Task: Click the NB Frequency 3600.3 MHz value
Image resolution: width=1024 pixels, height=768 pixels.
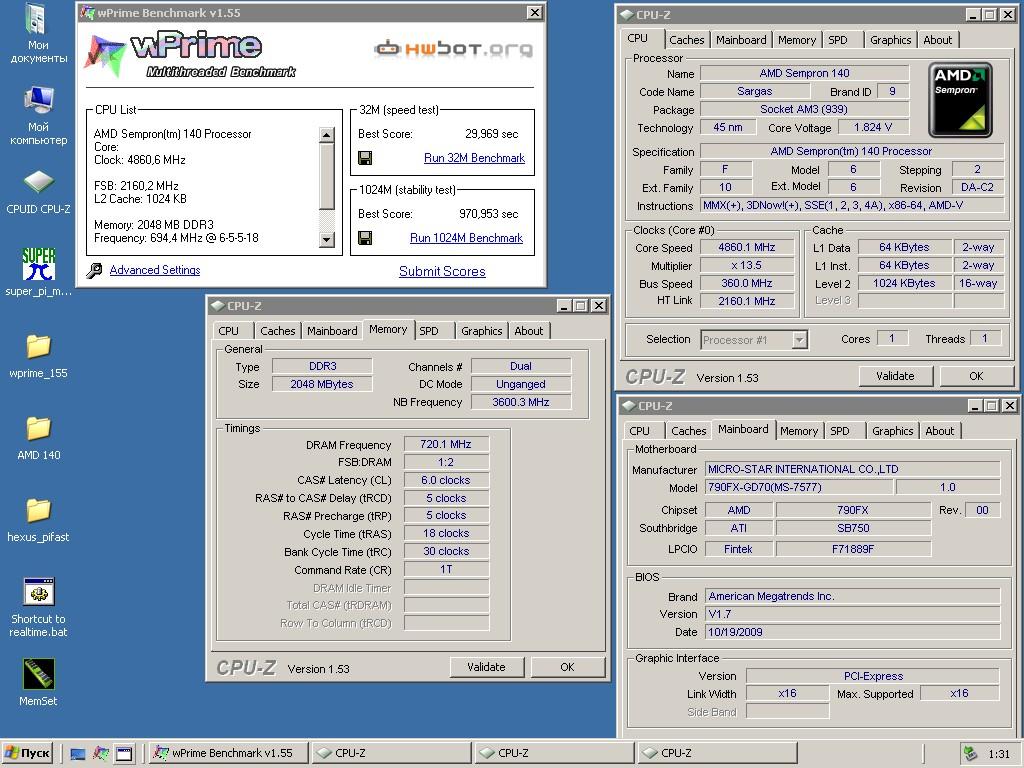Action: (520, 402)
